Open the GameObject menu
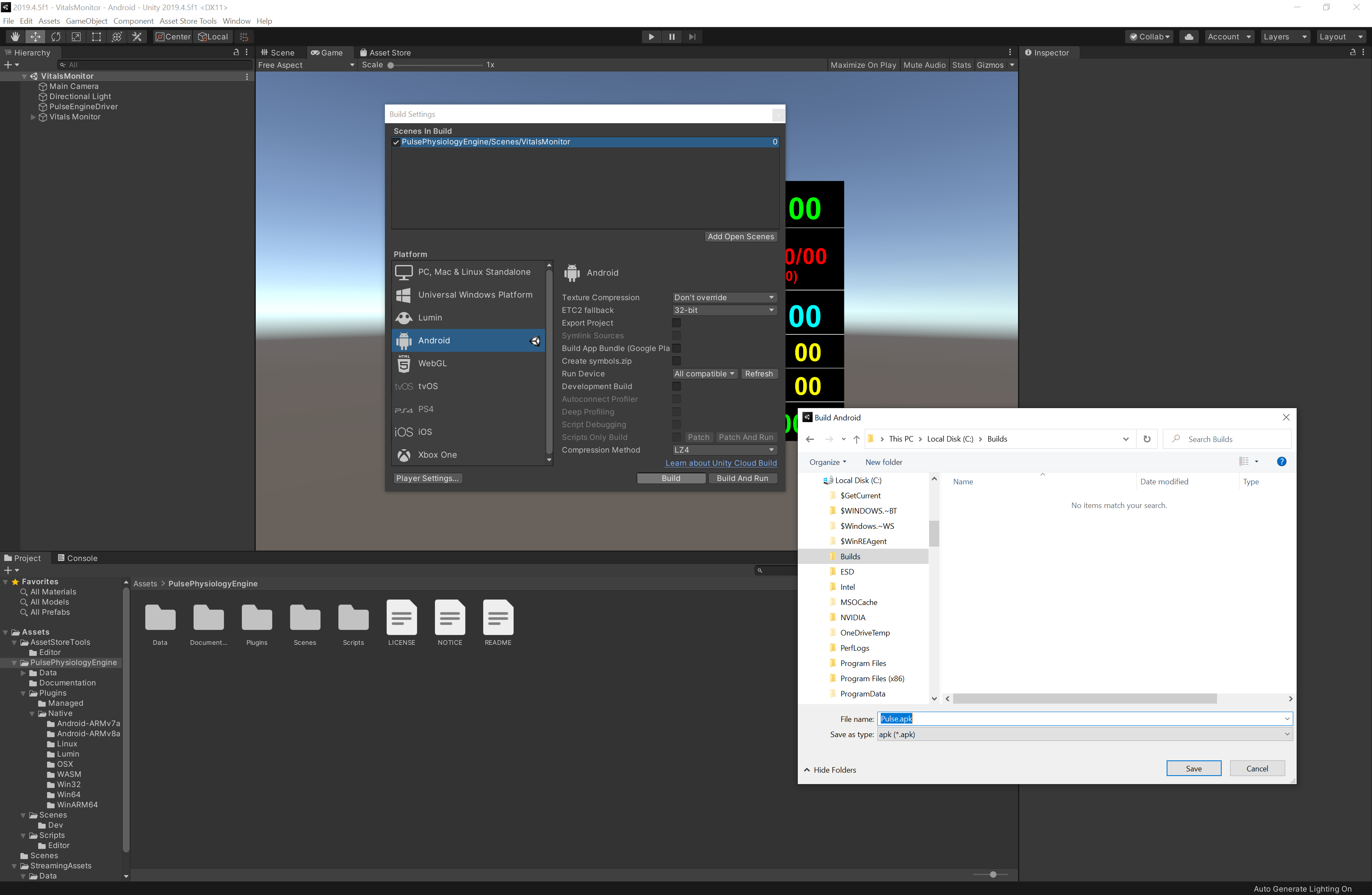 (86, 21)
